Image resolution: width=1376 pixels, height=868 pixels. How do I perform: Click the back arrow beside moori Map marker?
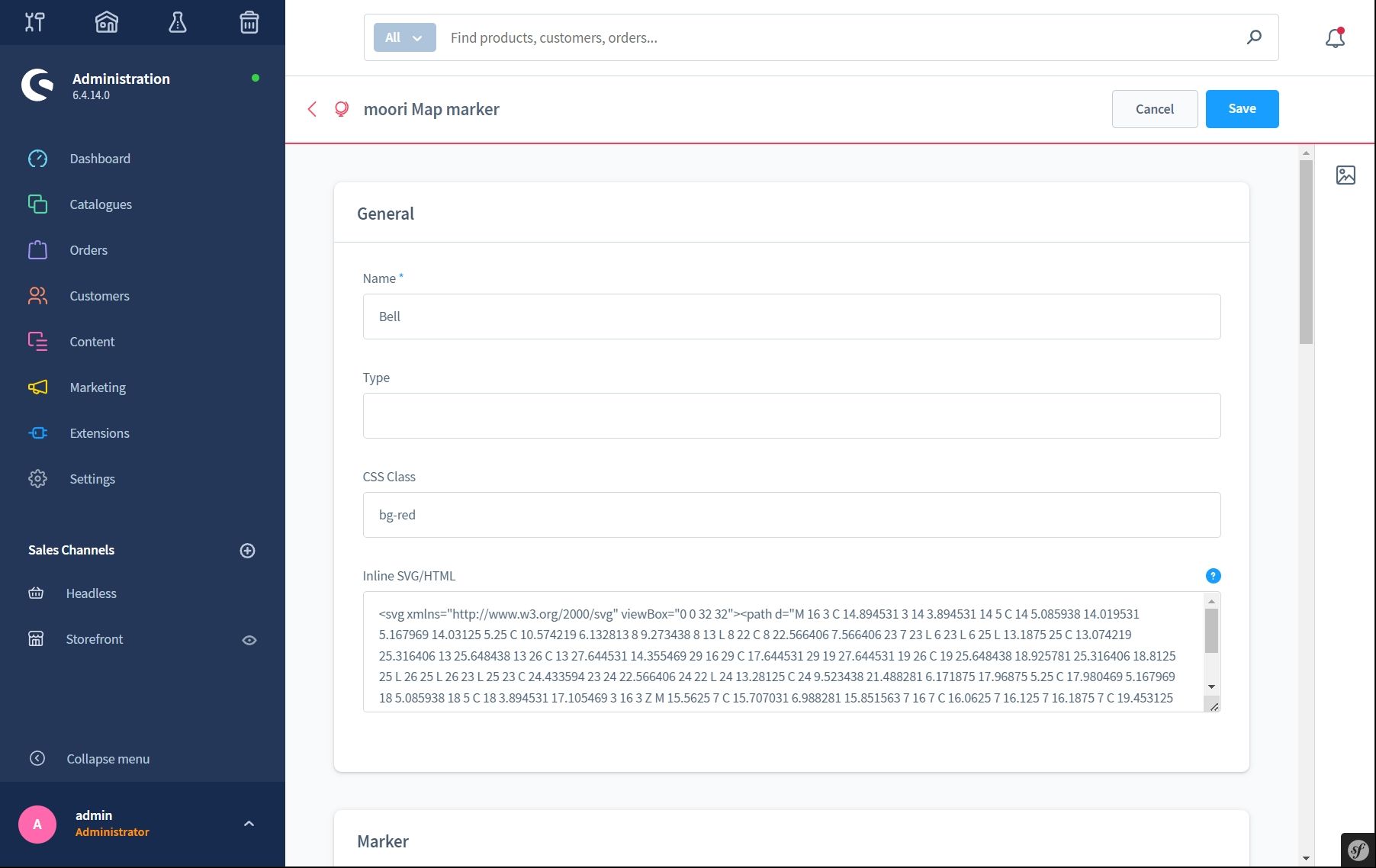[312, 109]
